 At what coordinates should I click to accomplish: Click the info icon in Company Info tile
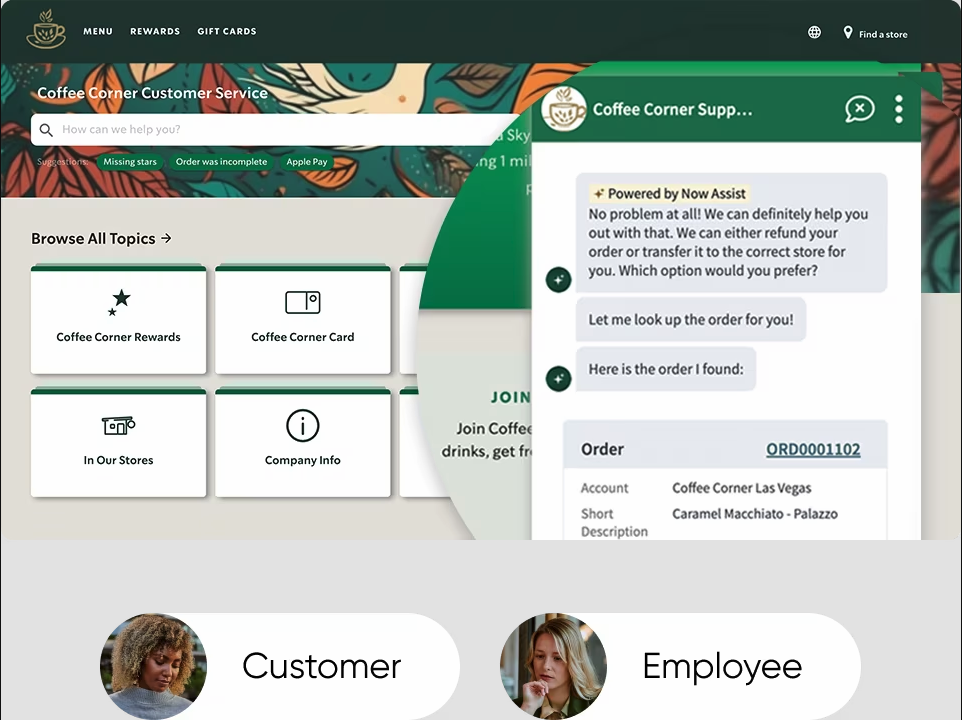click(x=302, y=426)
